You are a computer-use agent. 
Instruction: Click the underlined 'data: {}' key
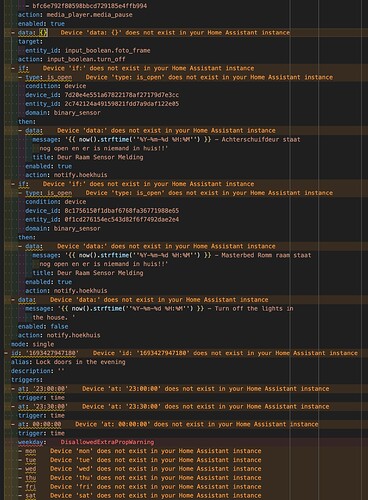point(33,32)
